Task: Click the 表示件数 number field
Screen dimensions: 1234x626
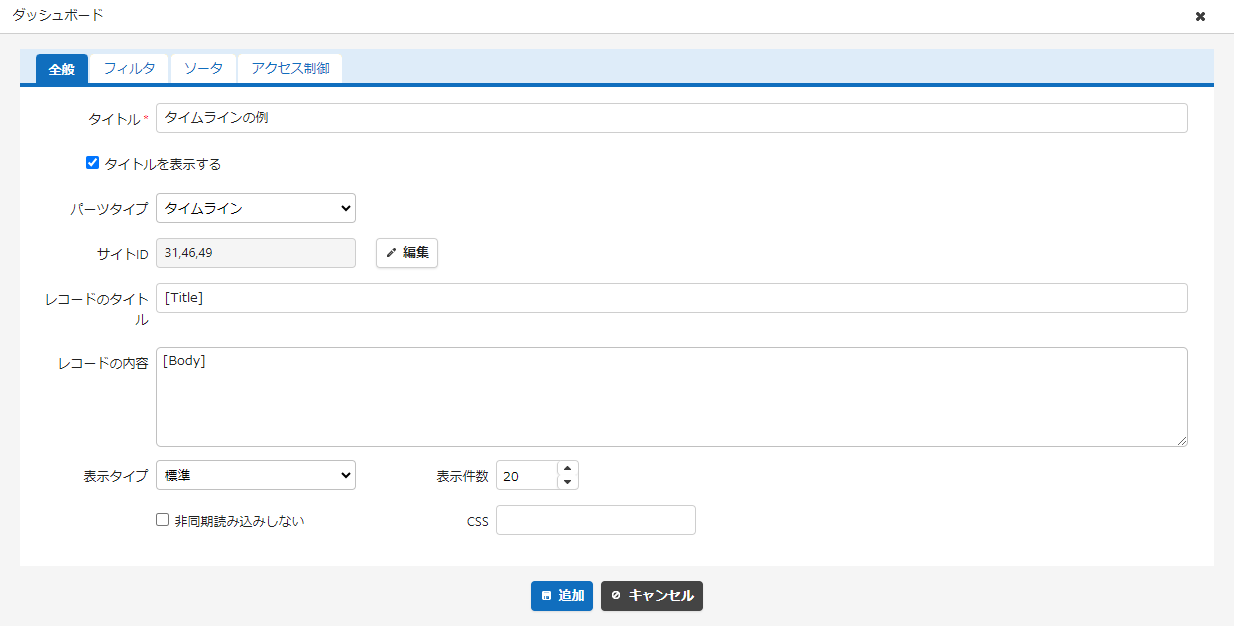Action: [526, 476]
